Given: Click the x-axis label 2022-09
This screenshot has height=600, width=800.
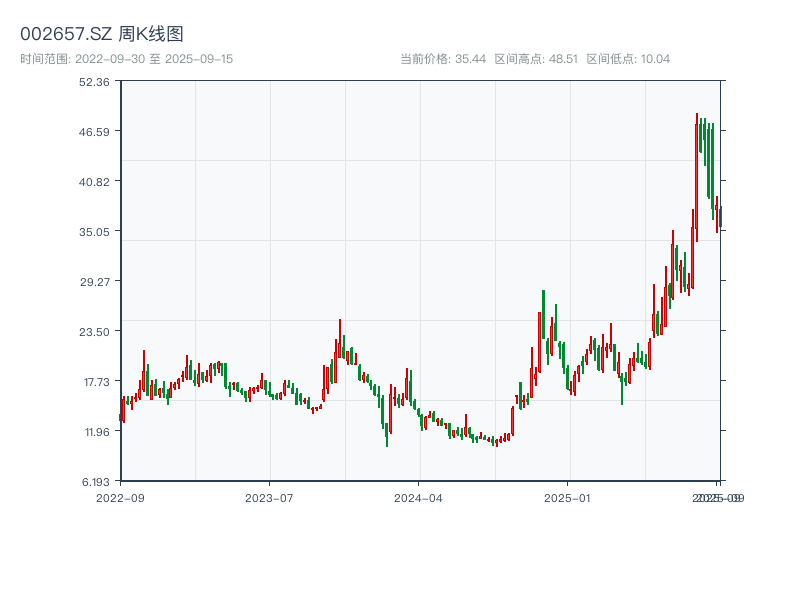Looking at the screenshot, I should pos(120,498).
